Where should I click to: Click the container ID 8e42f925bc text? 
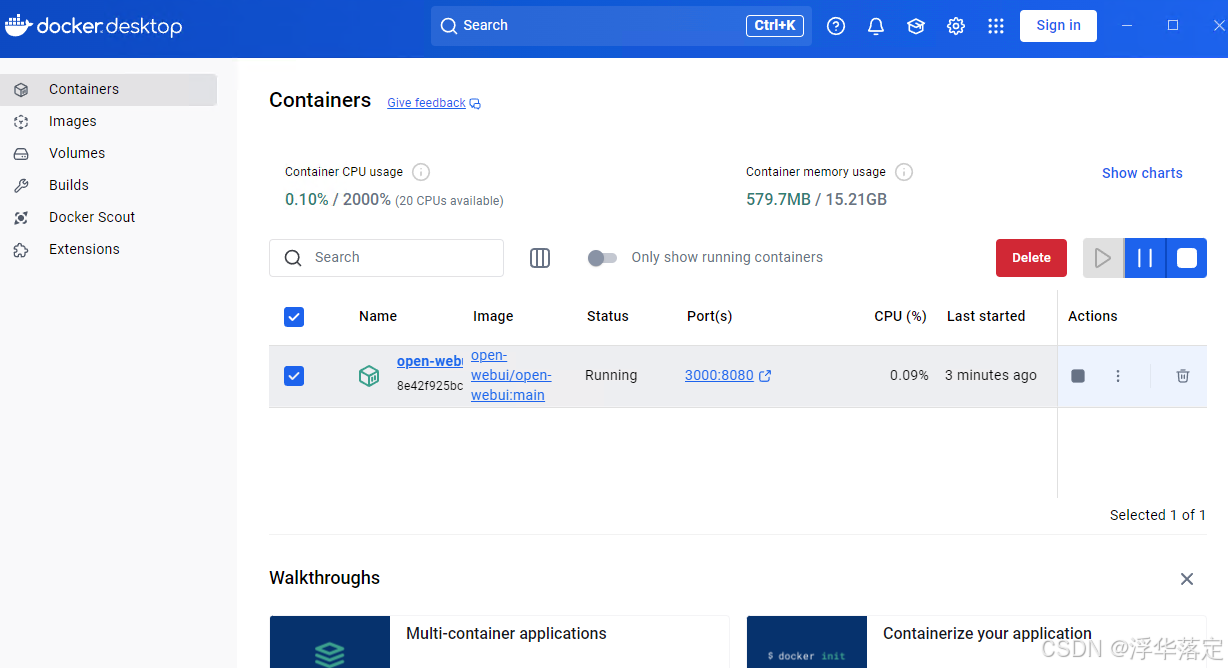[430, 386]
